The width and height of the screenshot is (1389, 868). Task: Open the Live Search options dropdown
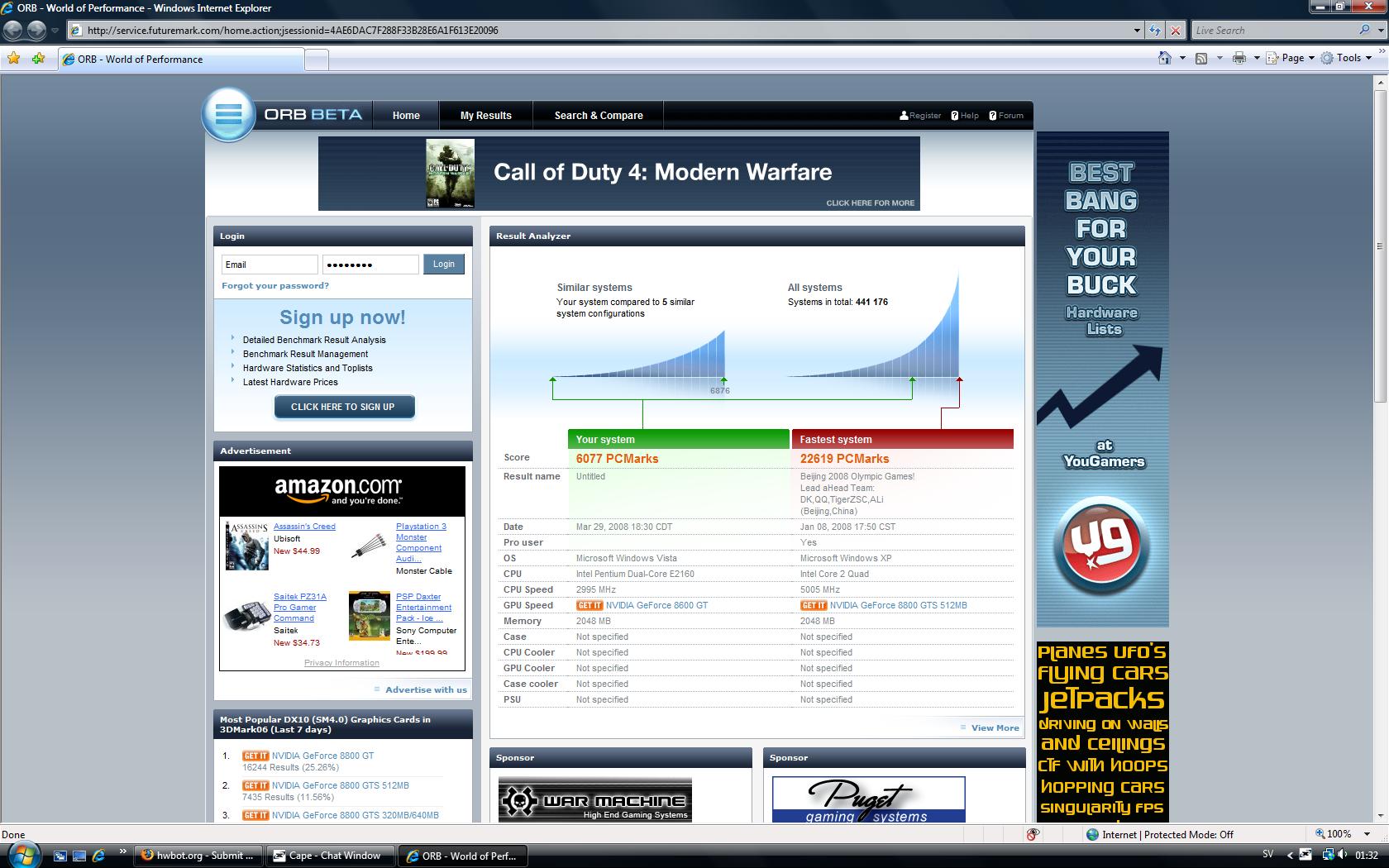[x=1380, y=30]
